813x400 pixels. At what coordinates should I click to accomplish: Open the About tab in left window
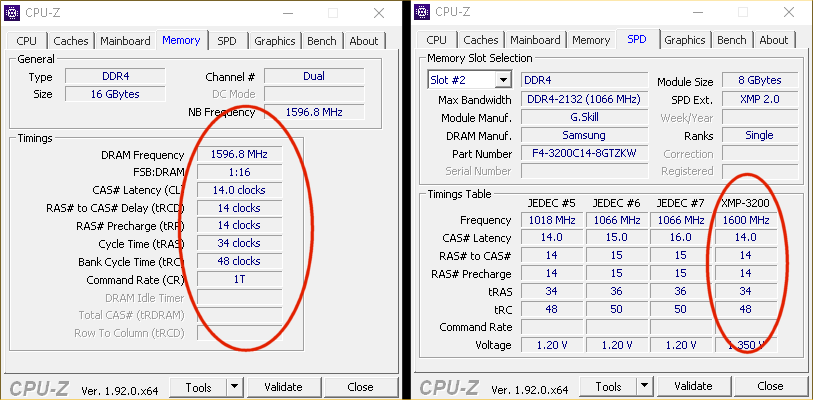pyautogui.click(x=364, y=41)
